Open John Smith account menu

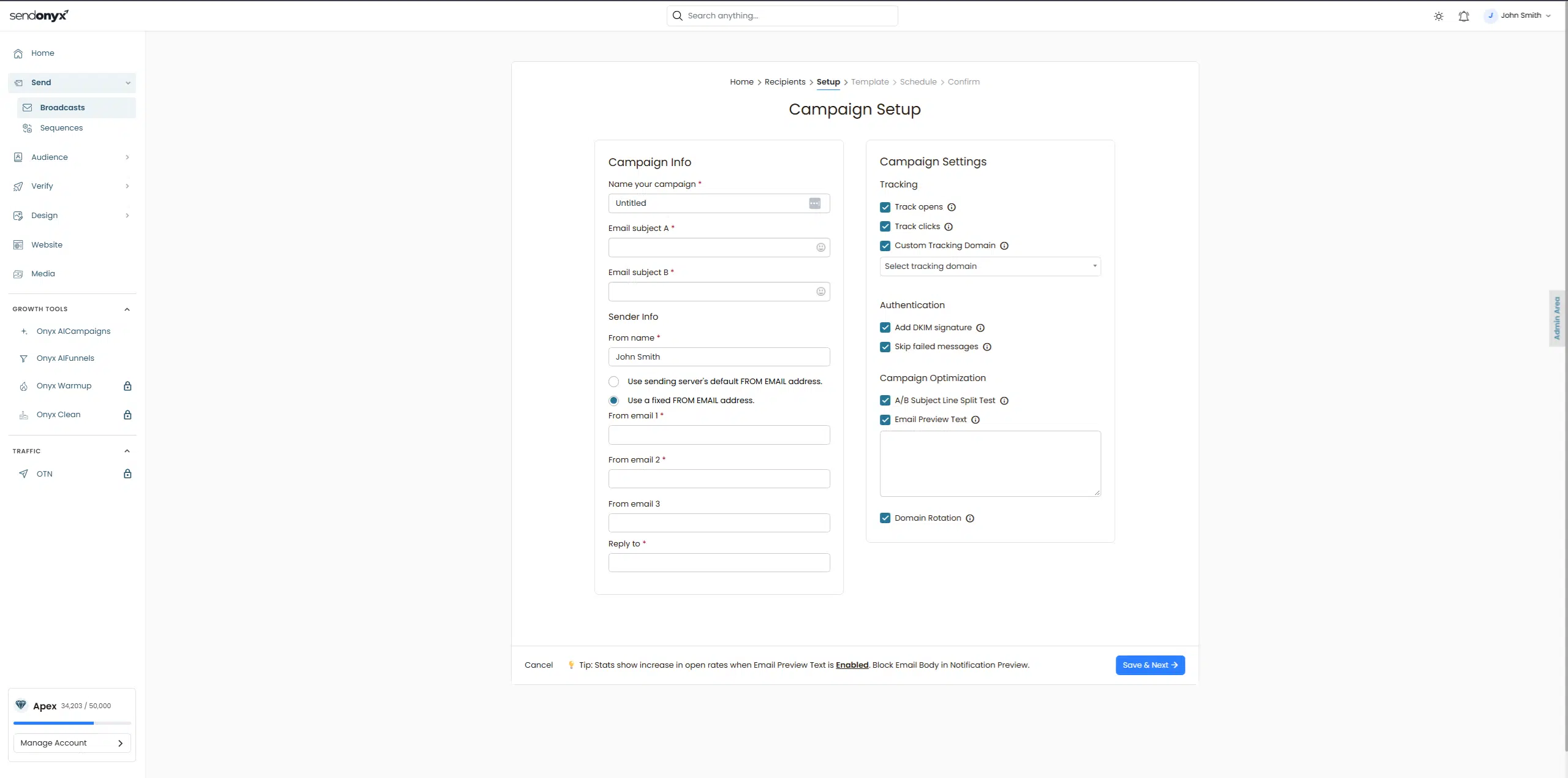[x=1517, y=16]
